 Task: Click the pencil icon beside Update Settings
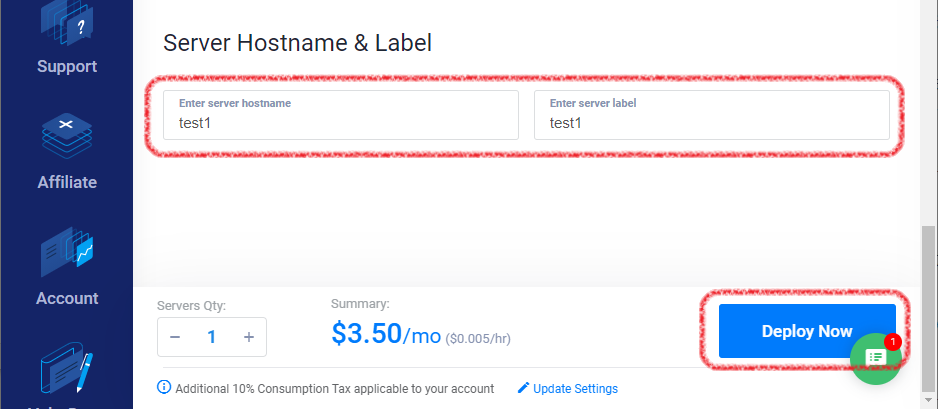tap(523, 388)
